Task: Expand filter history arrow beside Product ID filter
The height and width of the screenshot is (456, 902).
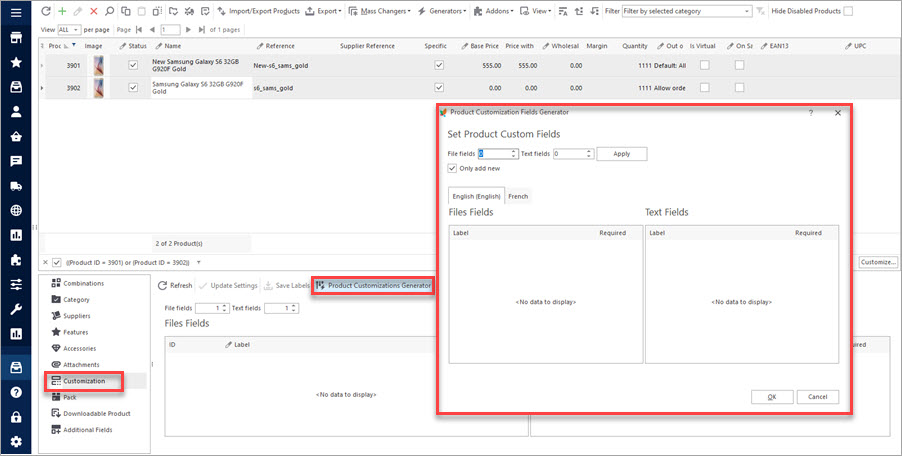Action: click(198, 262)
